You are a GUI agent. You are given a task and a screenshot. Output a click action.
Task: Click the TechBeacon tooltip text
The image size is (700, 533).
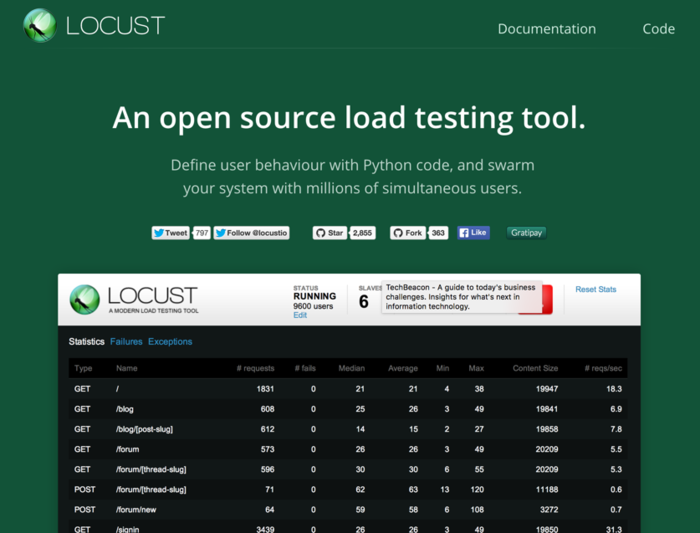click(461, 297)
